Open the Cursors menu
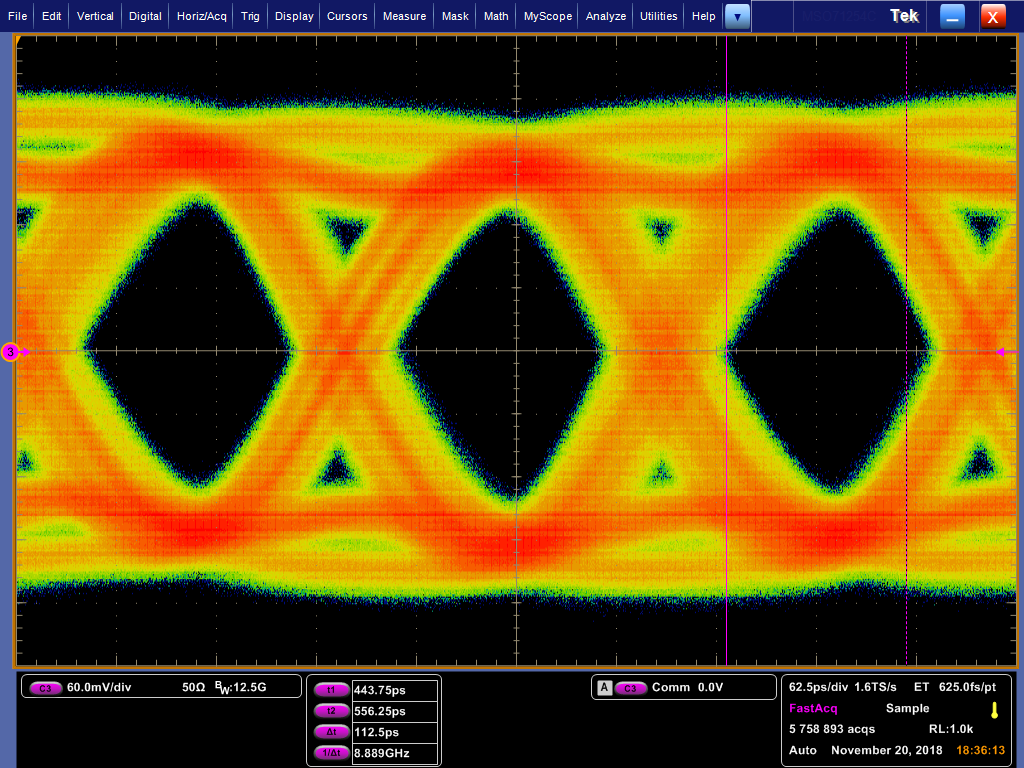The width and height of the screenshot is (1024, 768). (347, 16)
